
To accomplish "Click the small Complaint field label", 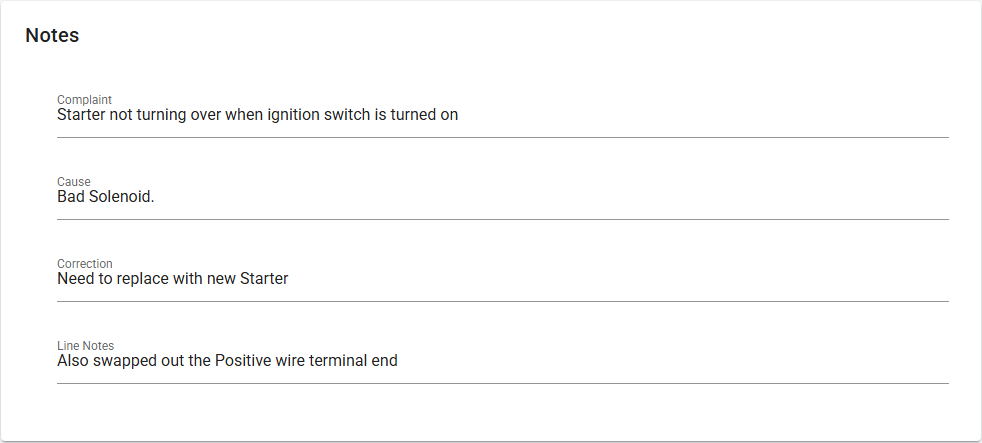I will click(x=84, y=100).
